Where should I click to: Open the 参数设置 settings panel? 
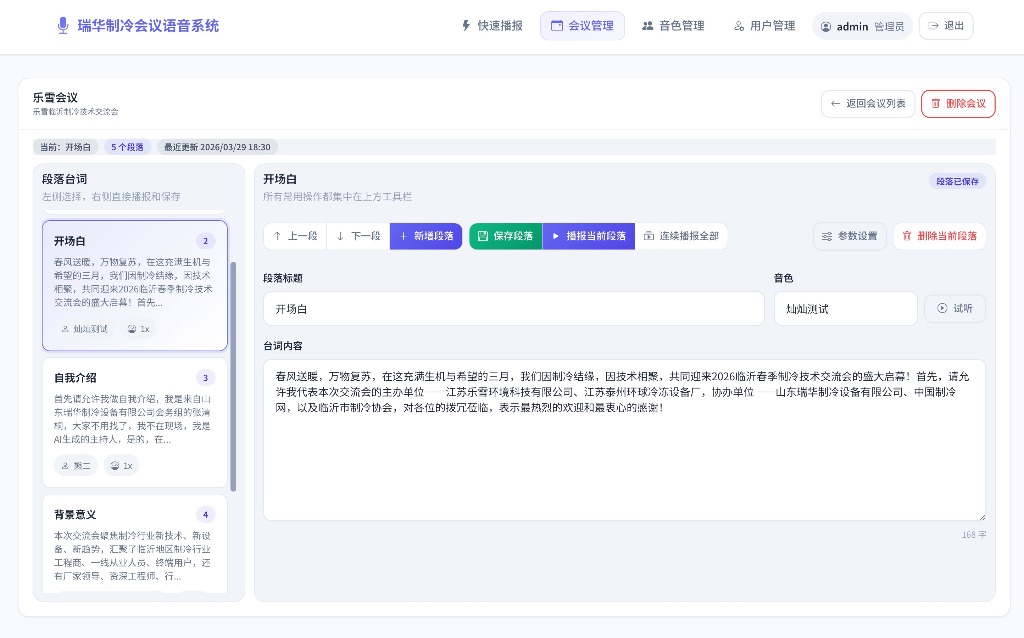point(848,236)
